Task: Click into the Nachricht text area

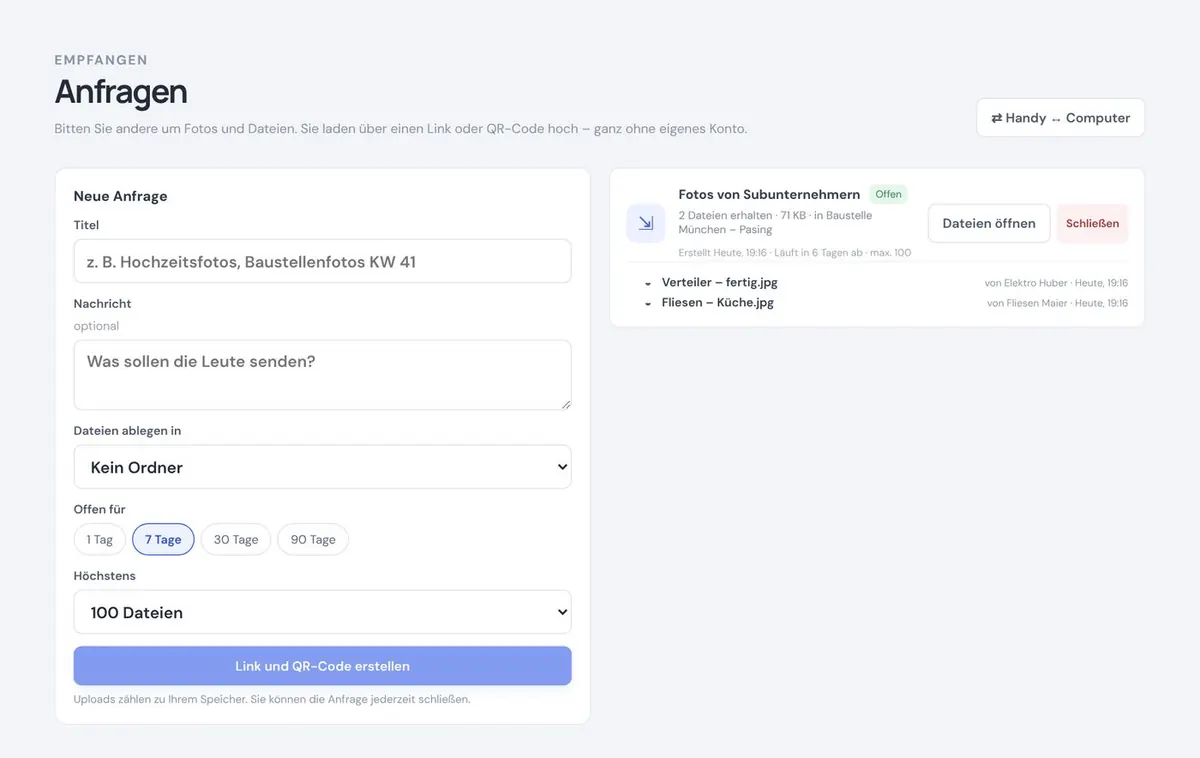Action: click(322, 375)
